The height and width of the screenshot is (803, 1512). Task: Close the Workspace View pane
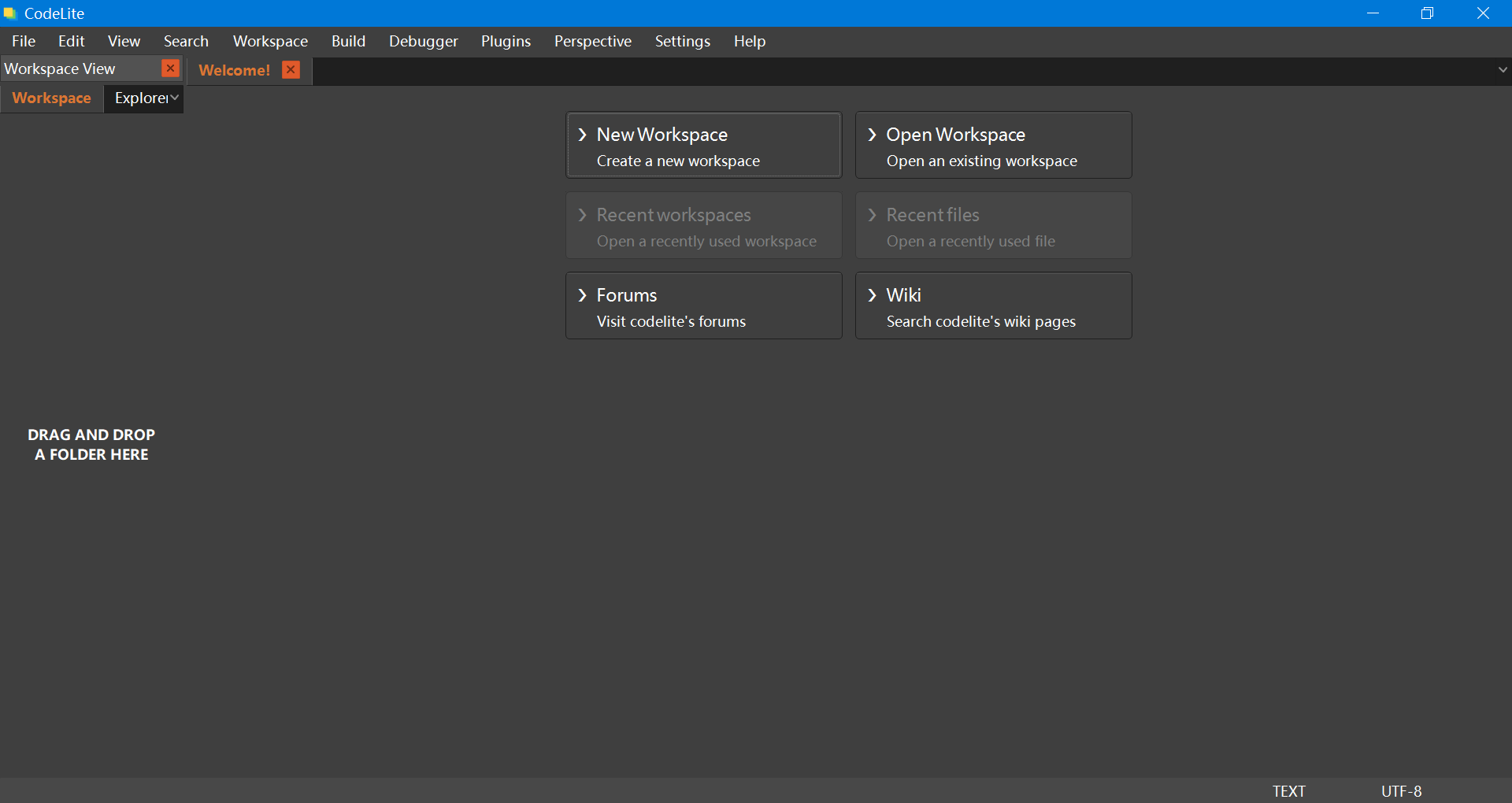pyautogui.click(x=170, y=68)
